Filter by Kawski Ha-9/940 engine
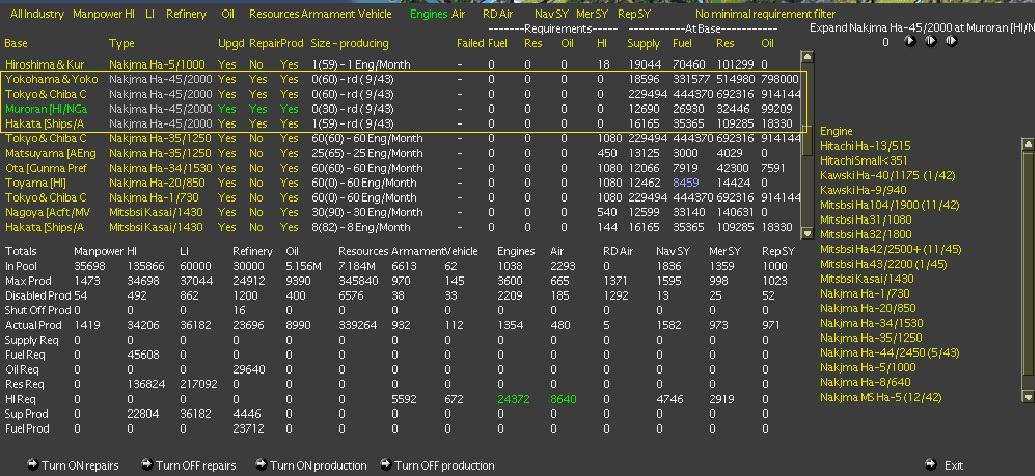1035x476 pixels. (x=863, y=190)
